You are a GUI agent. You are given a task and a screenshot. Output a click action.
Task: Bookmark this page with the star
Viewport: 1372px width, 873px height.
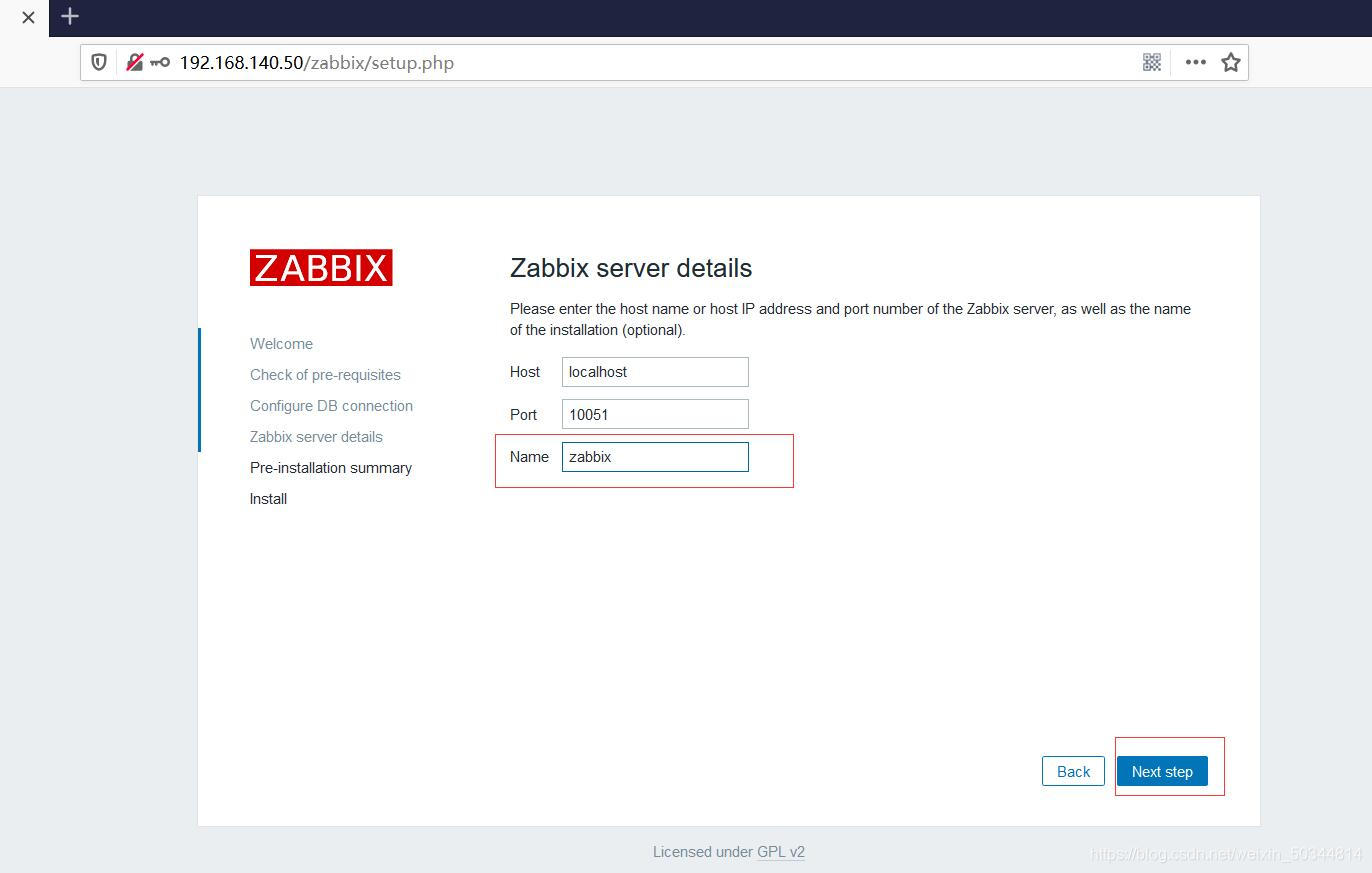click(1231, 62)
